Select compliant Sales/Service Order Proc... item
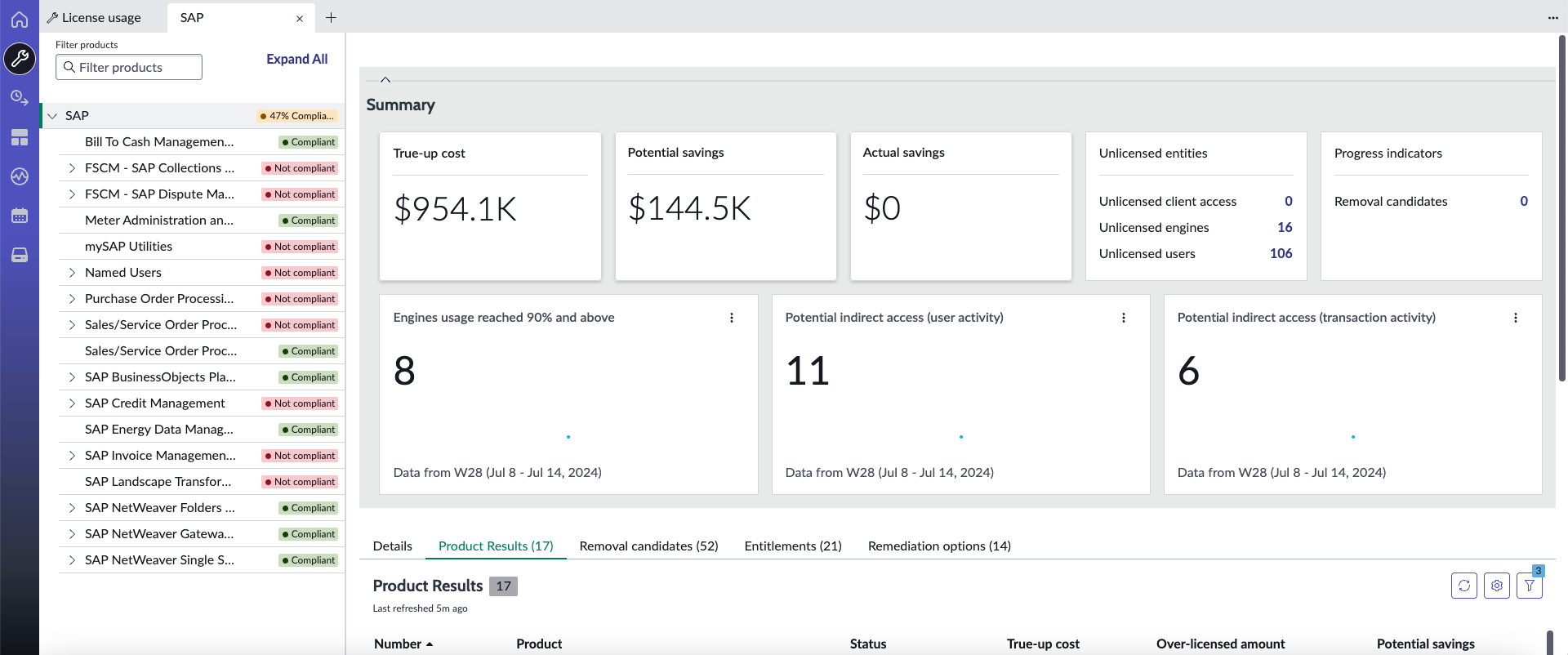The width and height of the screenshot is (1568, 655). 161,351
